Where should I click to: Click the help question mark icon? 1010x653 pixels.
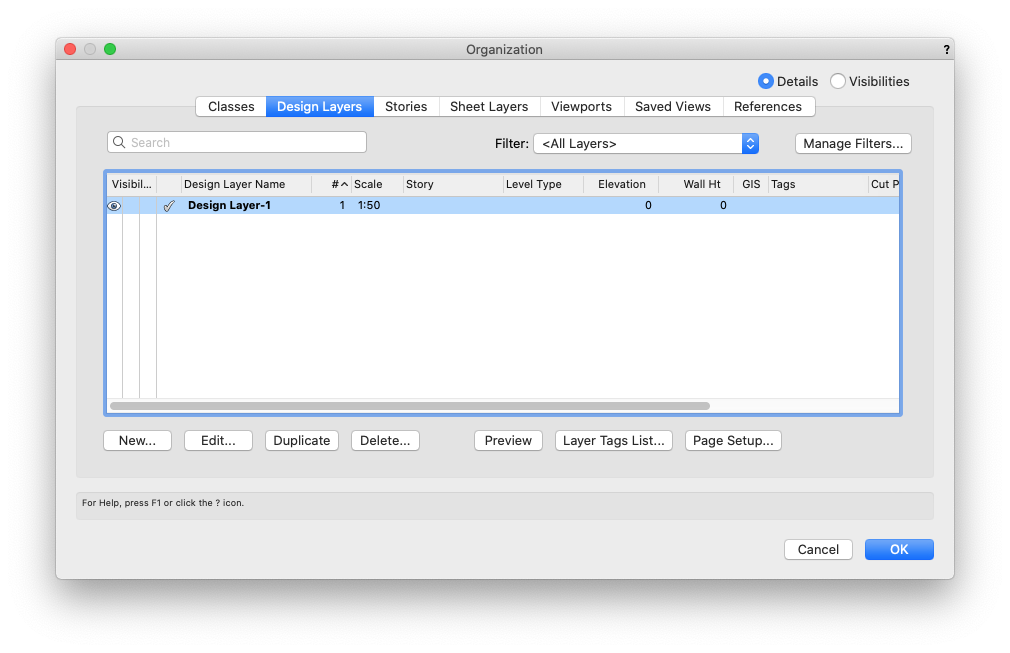946,50
